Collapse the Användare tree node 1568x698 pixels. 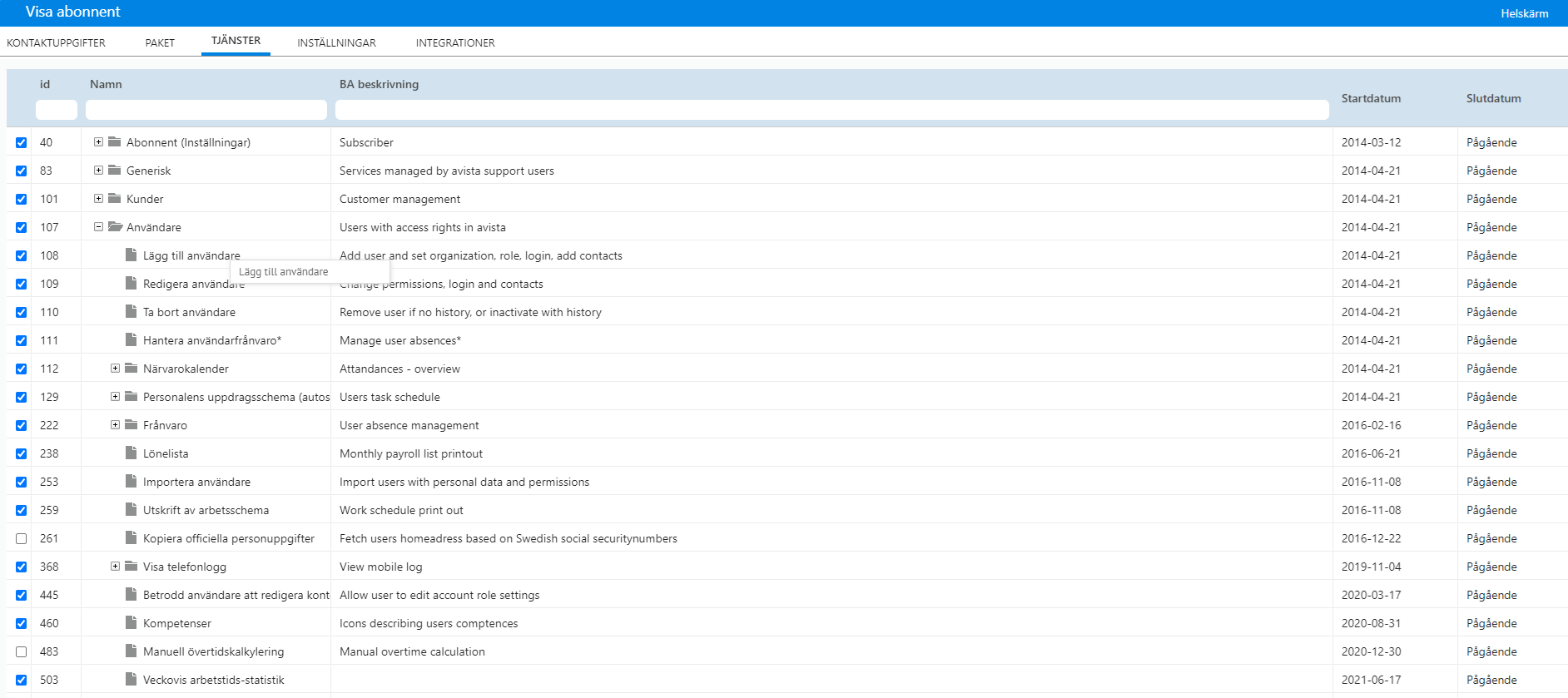pos(98,226)
